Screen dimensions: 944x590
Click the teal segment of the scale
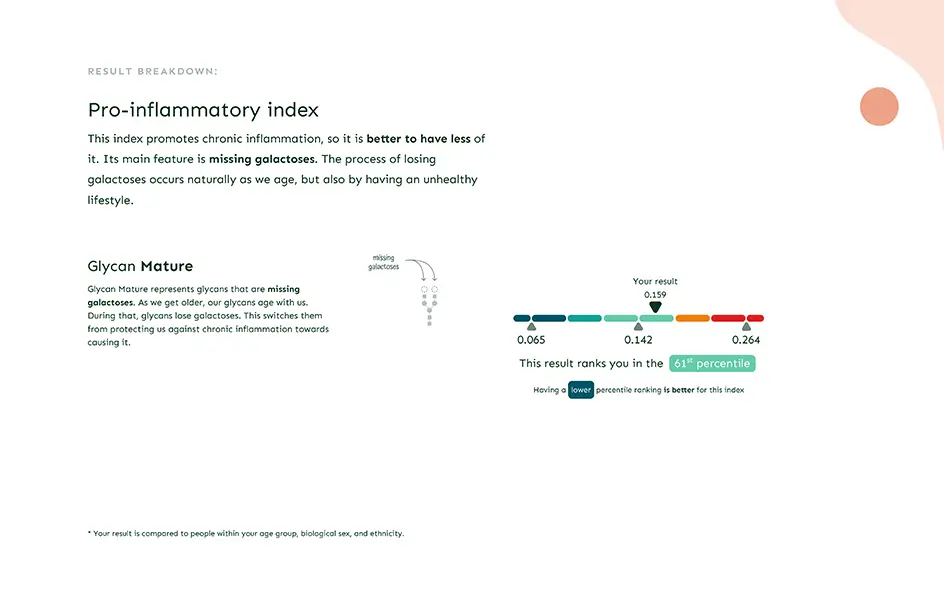pos(585,318)
